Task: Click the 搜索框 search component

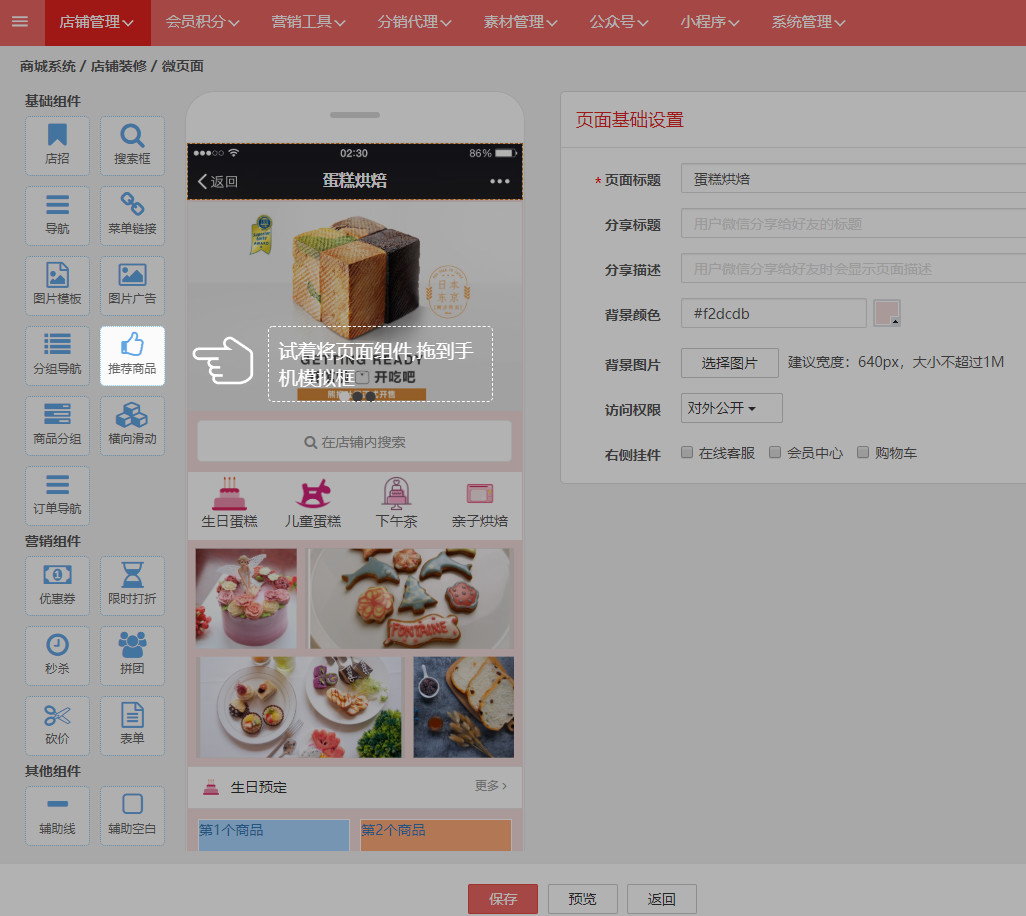Action: pos(132,145)
